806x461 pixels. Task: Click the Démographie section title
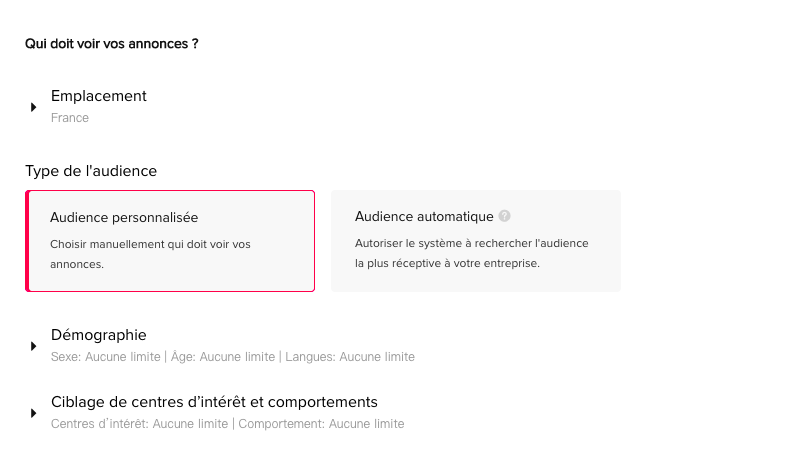coord(99,335)
